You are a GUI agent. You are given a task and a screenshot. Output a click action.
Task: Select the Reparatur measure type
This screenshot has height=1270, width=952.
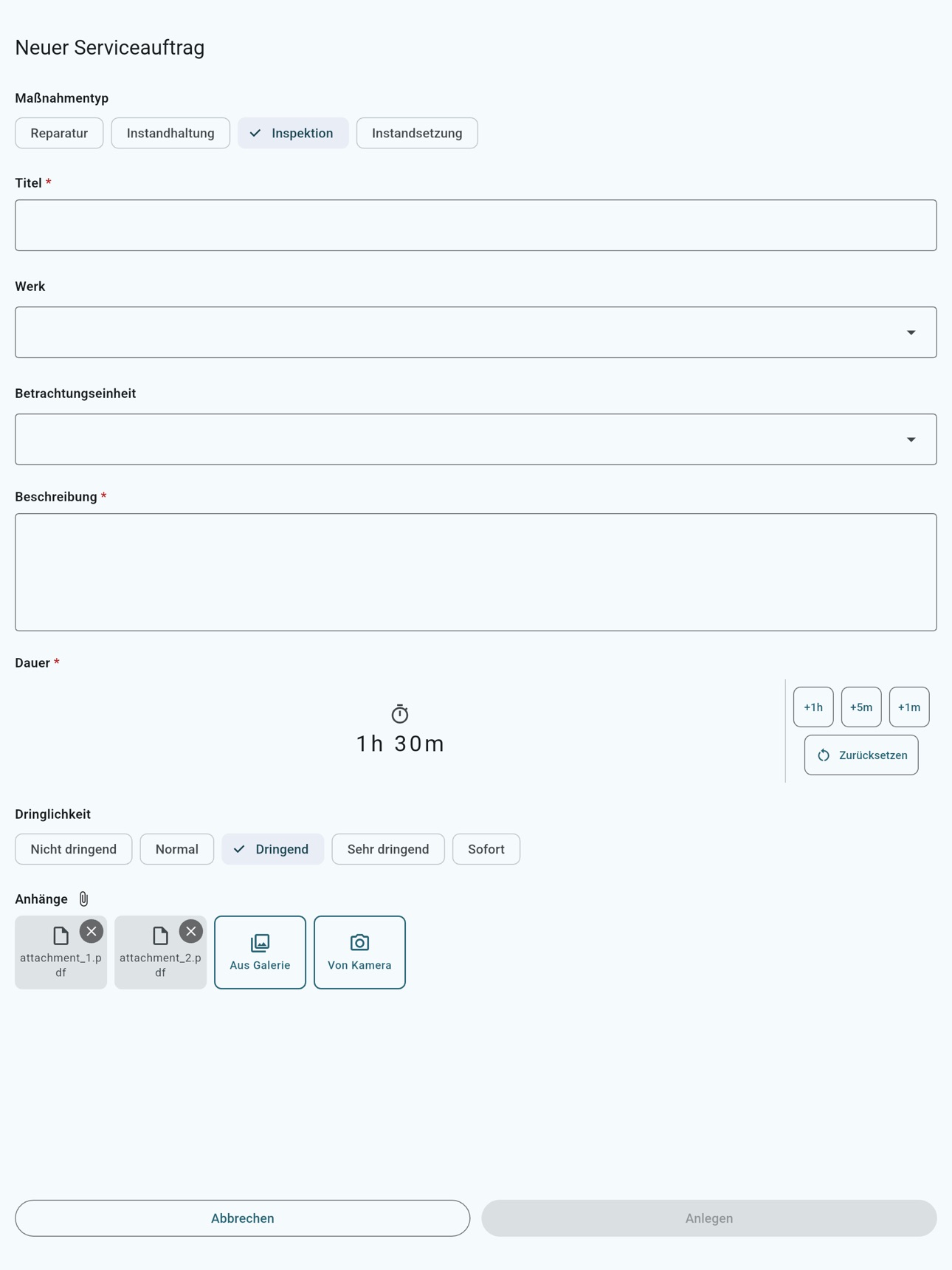tap(59, 133)
